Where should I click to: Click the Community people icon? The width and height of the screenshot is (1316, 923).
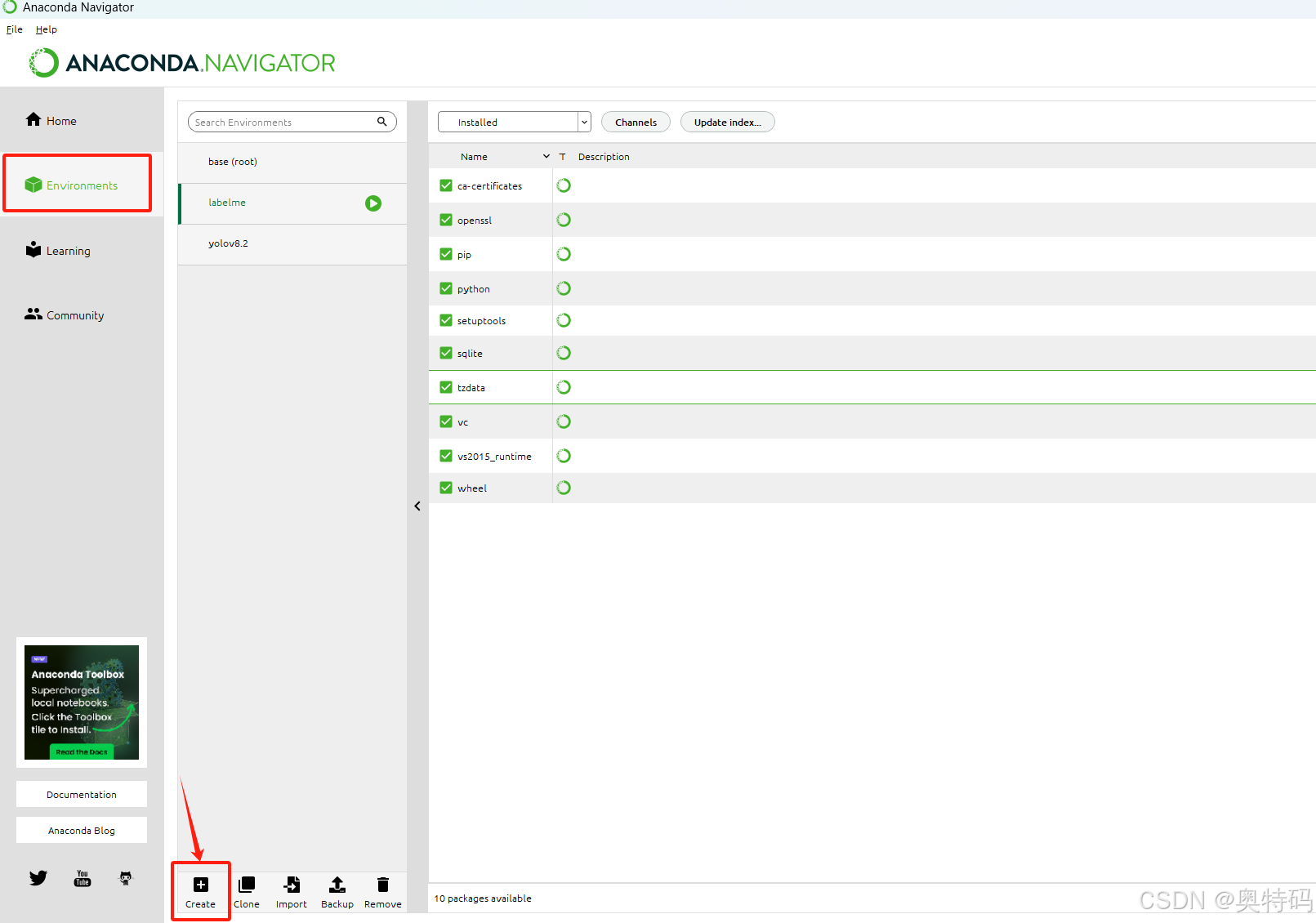pos(33,314)
